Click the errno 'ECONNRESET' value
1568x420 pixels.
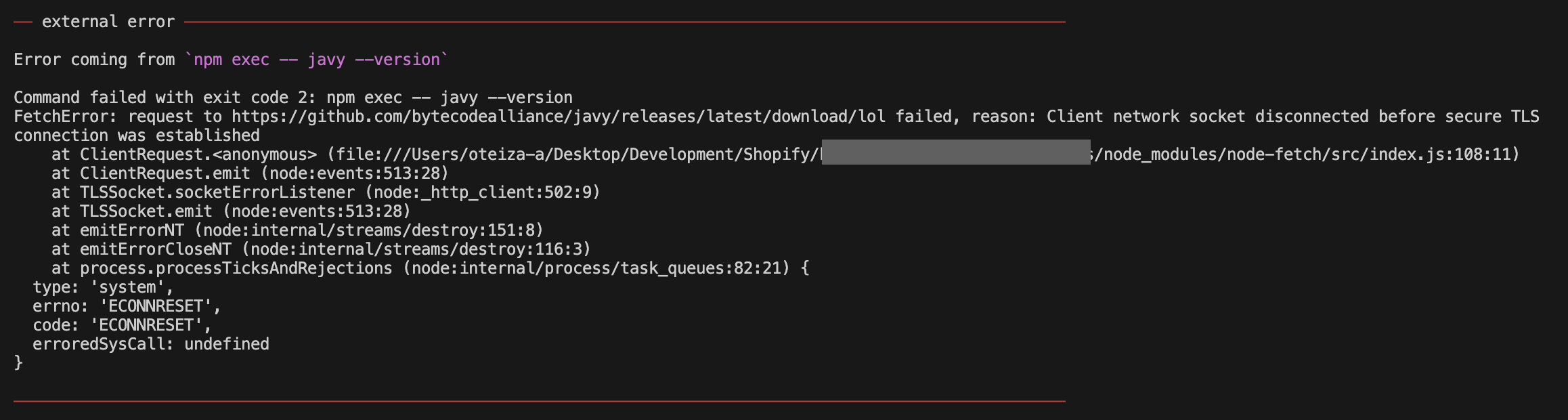point(156,306)
